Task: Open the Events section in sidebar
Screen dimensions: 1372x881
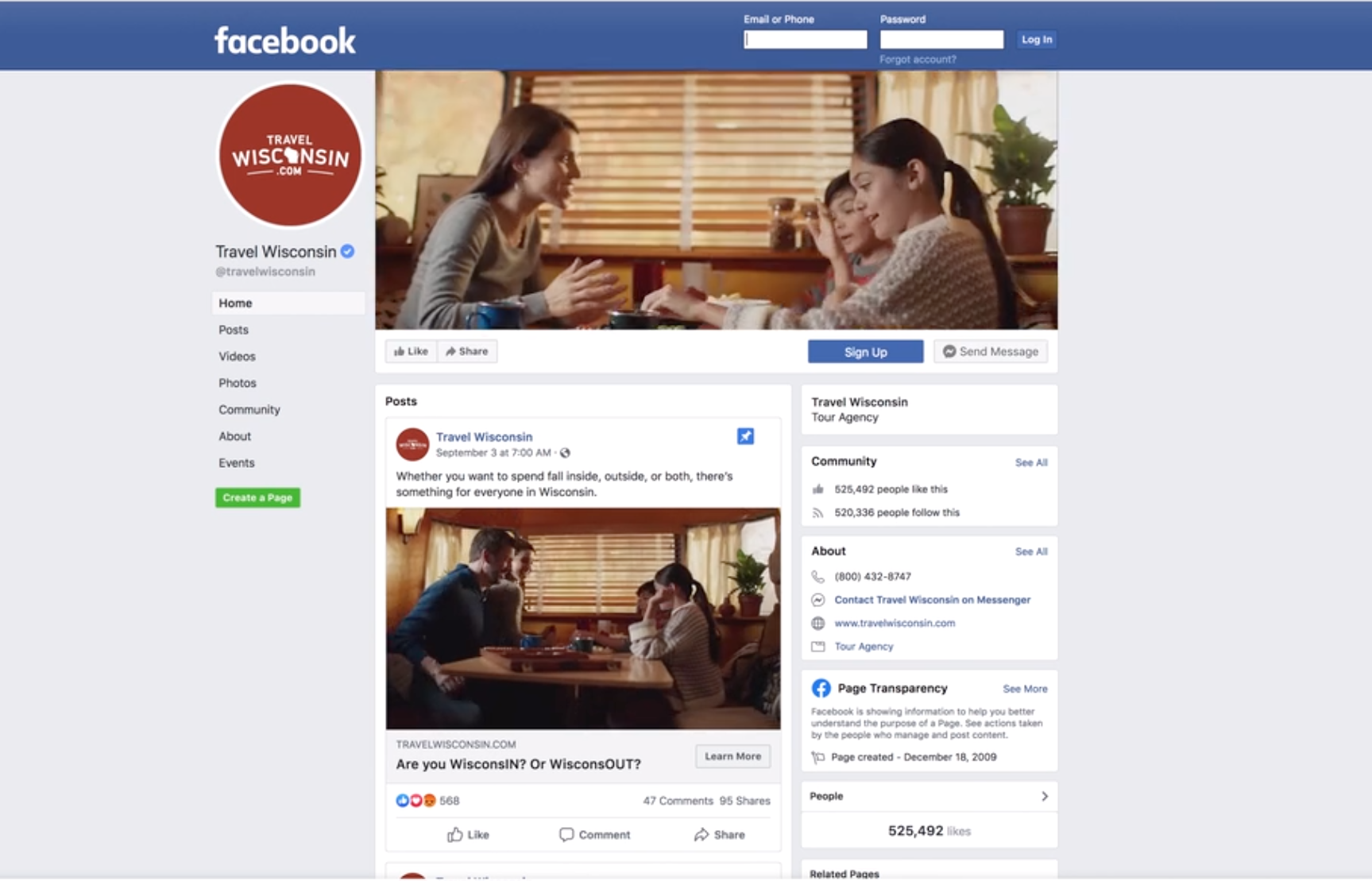Action: click(237, 463)
